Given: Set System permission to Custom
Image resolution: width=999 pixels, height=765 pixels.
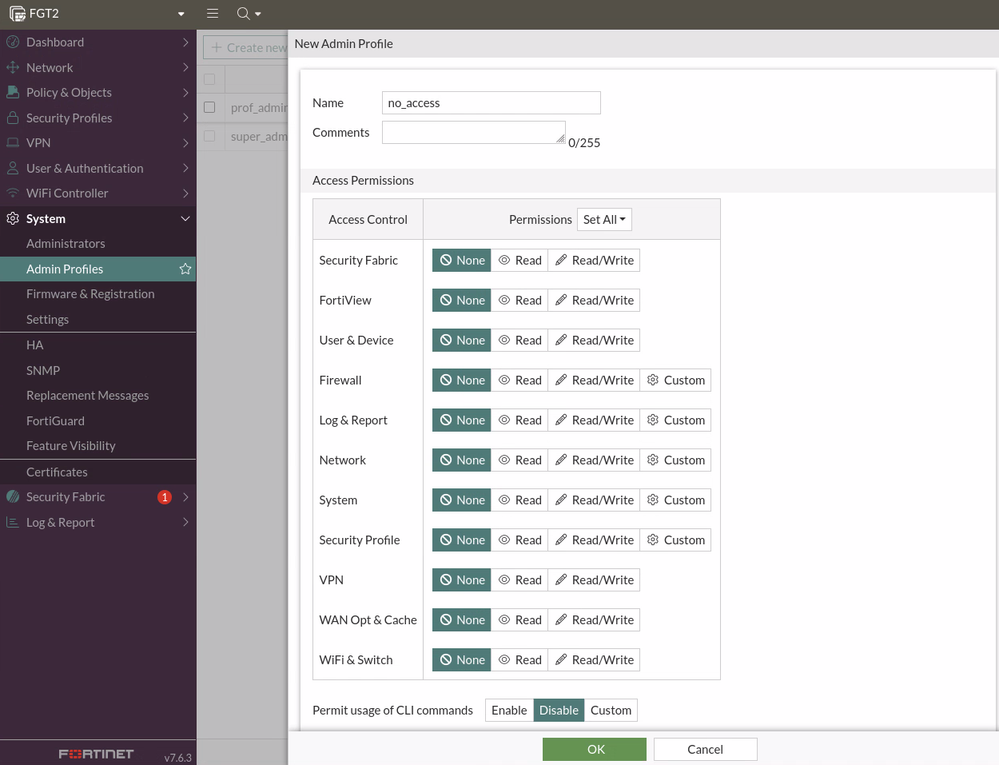Looking at the screenshot, I should [x=675, y=500].
